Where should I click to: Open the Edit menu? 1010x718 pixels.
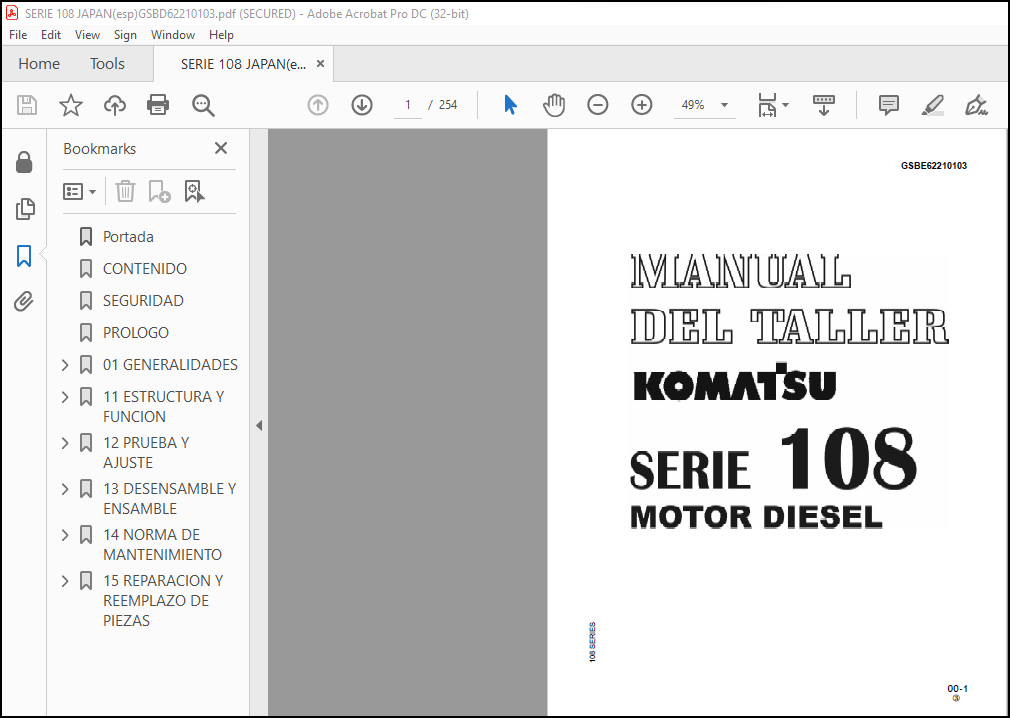pos(51,35)
